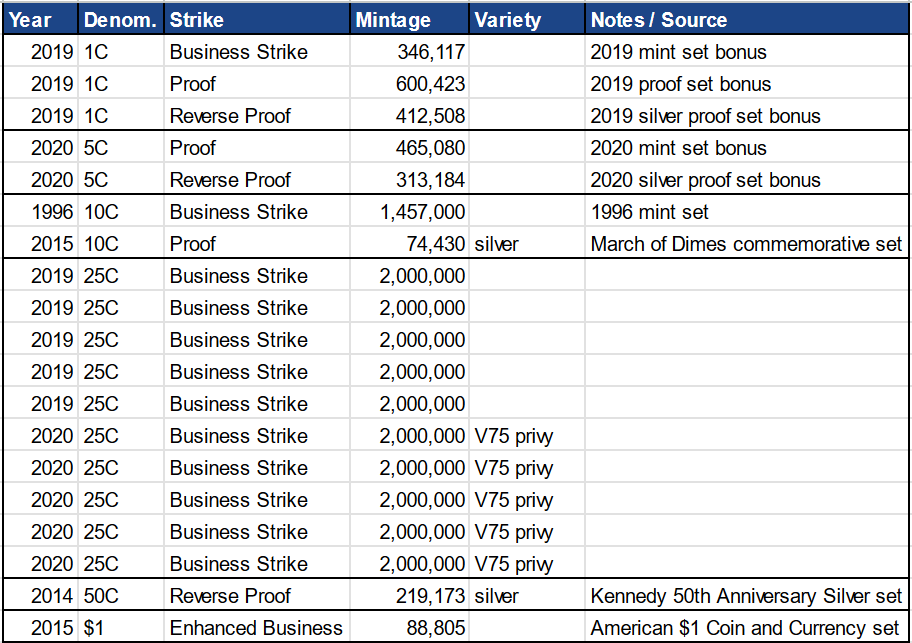Select the Kennedy 50th Anniversary Silver set cell
Screen dimensions: 912x643
(746, 596)
